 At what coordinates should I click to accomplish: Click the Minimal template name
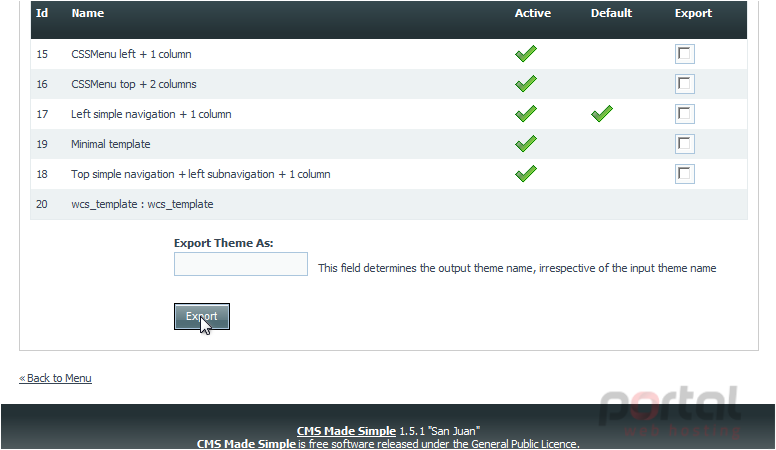pyautogui.click(x=111, y=144)
